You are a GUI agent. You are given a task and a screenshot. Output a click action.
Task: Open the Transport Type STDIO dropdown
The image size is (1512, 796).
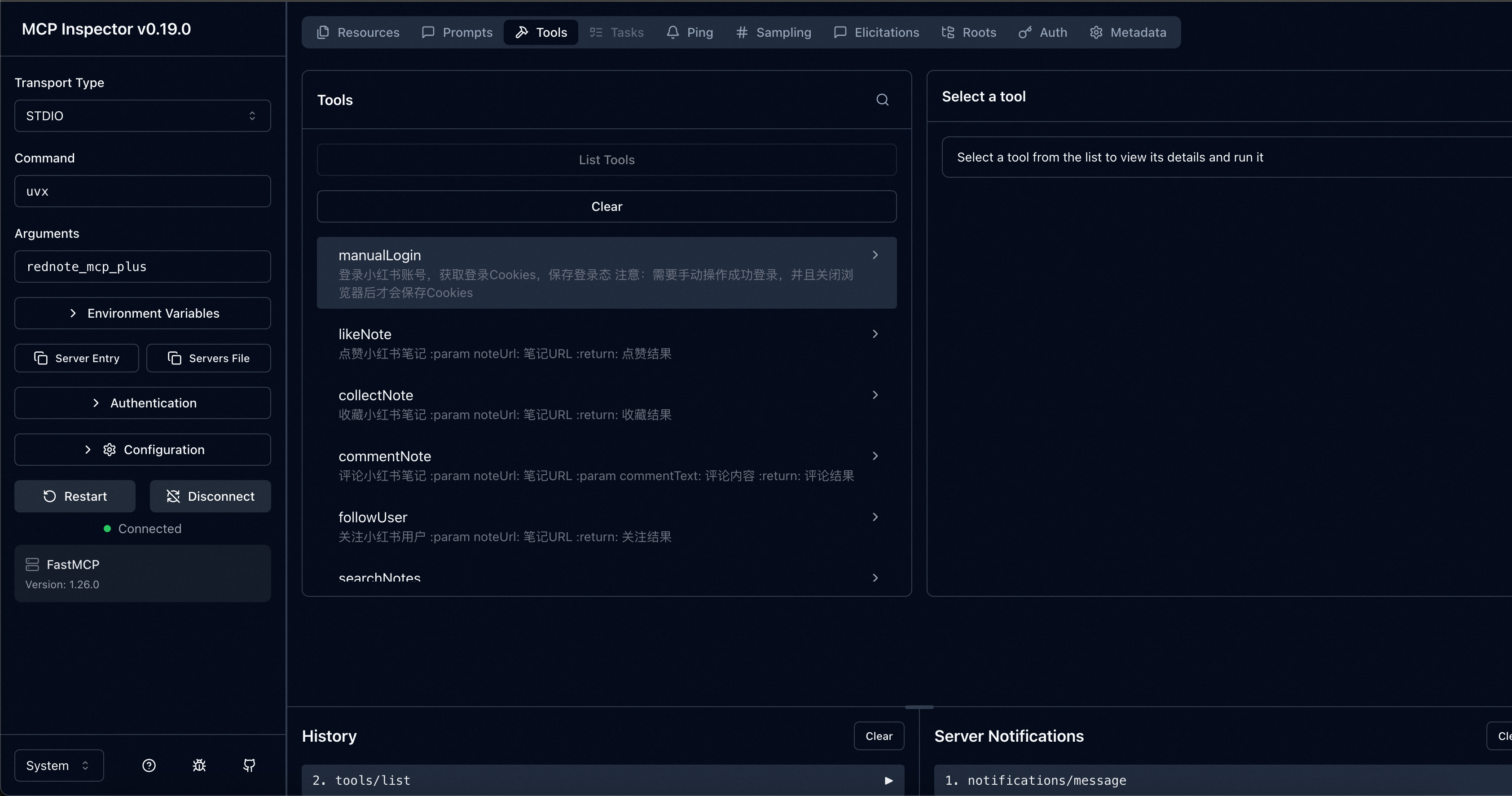[142, 116]
